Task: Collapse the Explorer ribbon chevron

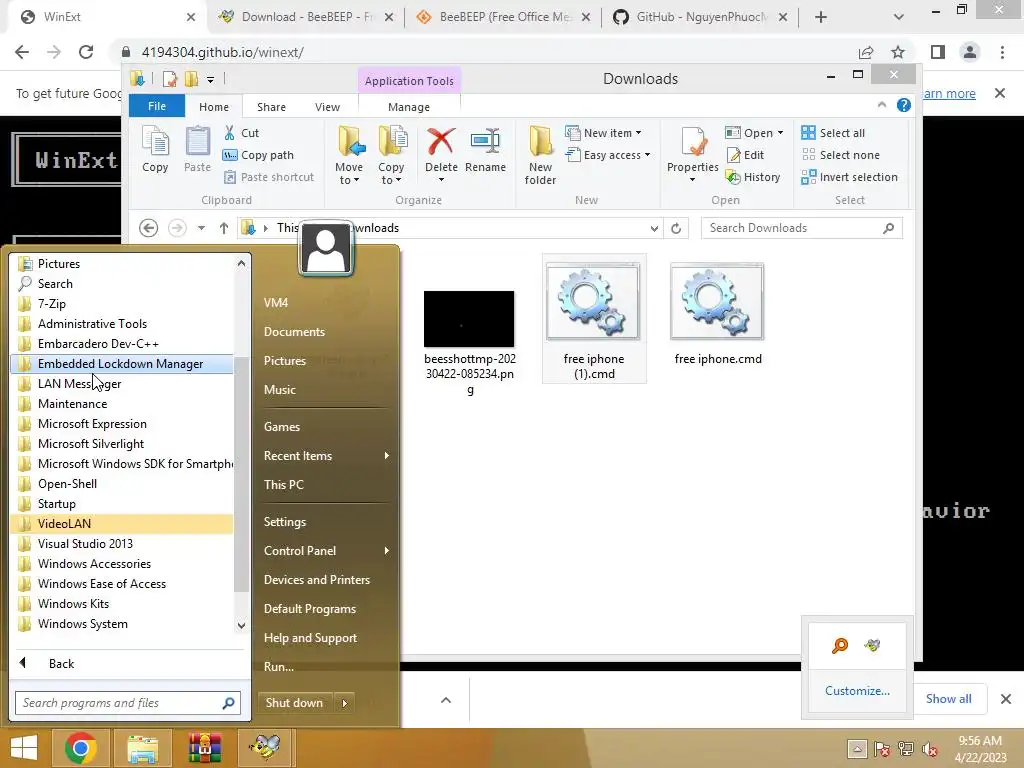Action: [882, 105]
